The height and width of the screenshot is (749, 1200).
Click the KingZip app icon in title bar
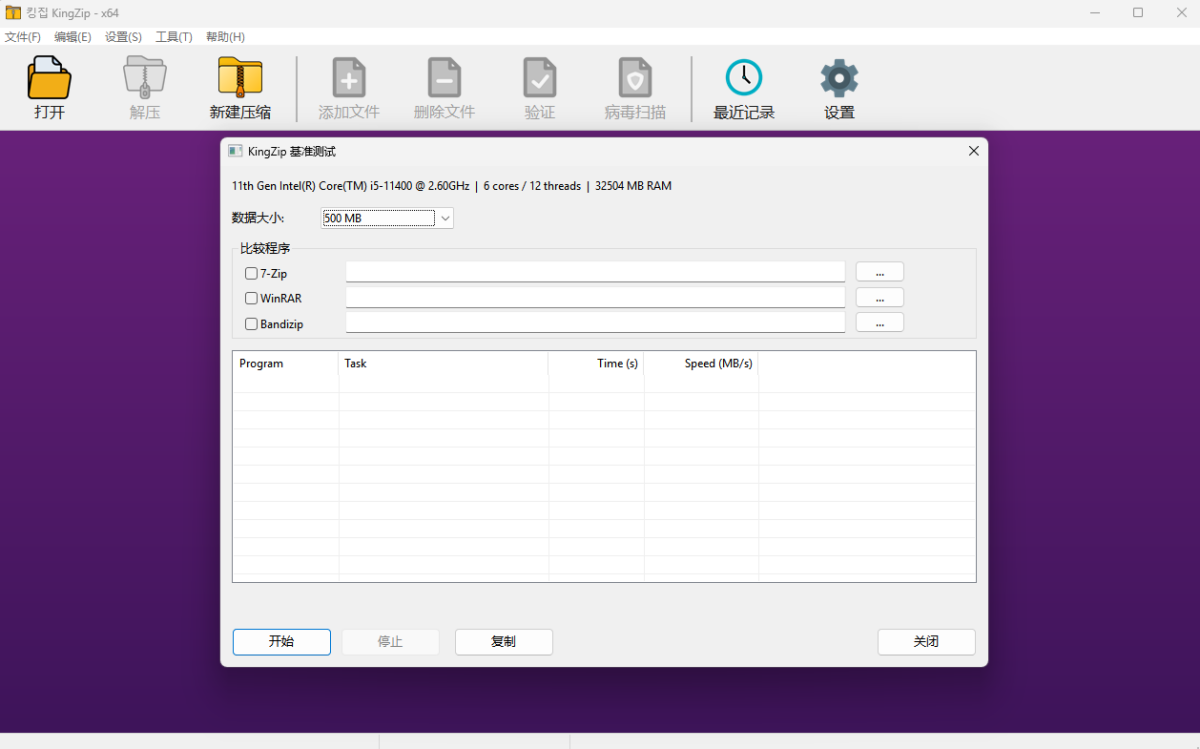point(13,12)
